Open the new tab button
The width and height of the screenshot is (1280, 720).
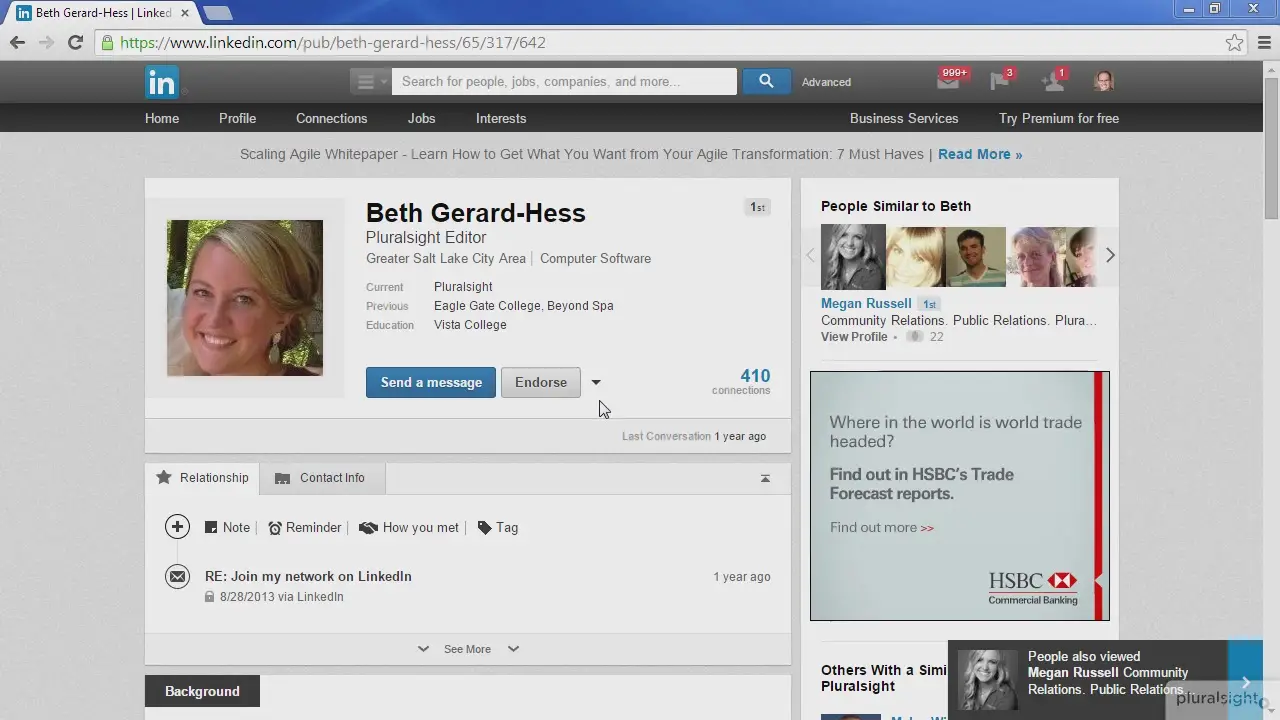pyautogui.click(x=217, y=13)
